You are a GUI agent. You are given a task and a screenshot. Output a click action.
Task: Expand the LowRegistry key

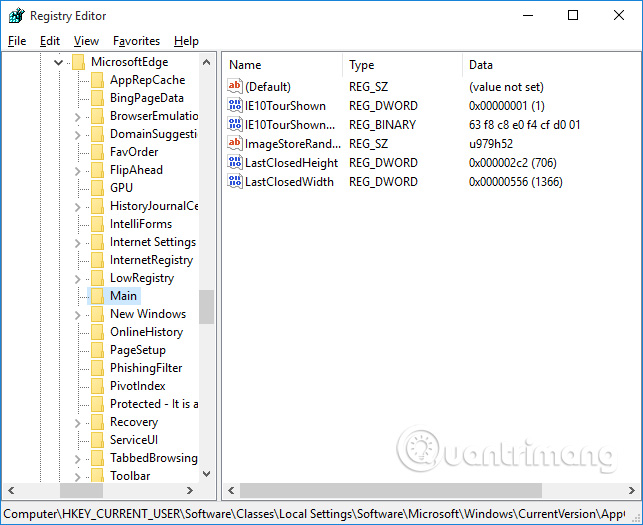point(77,279)
